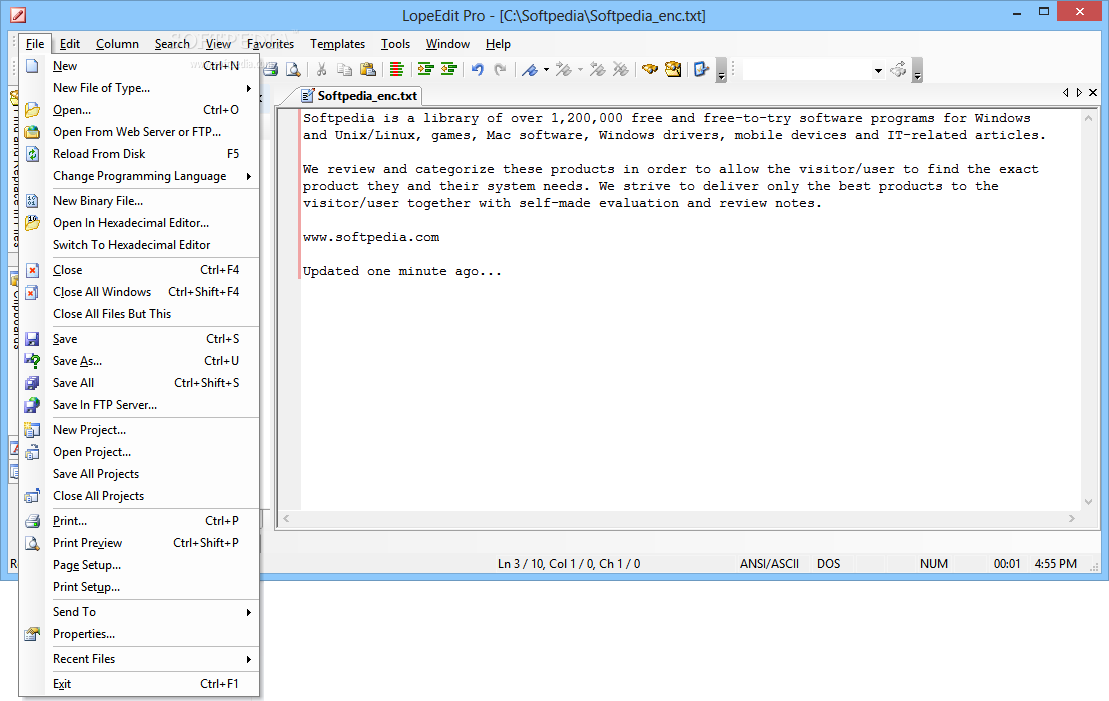
Task: Choose Exit from the File menu
Action: (x=139, y=684)
